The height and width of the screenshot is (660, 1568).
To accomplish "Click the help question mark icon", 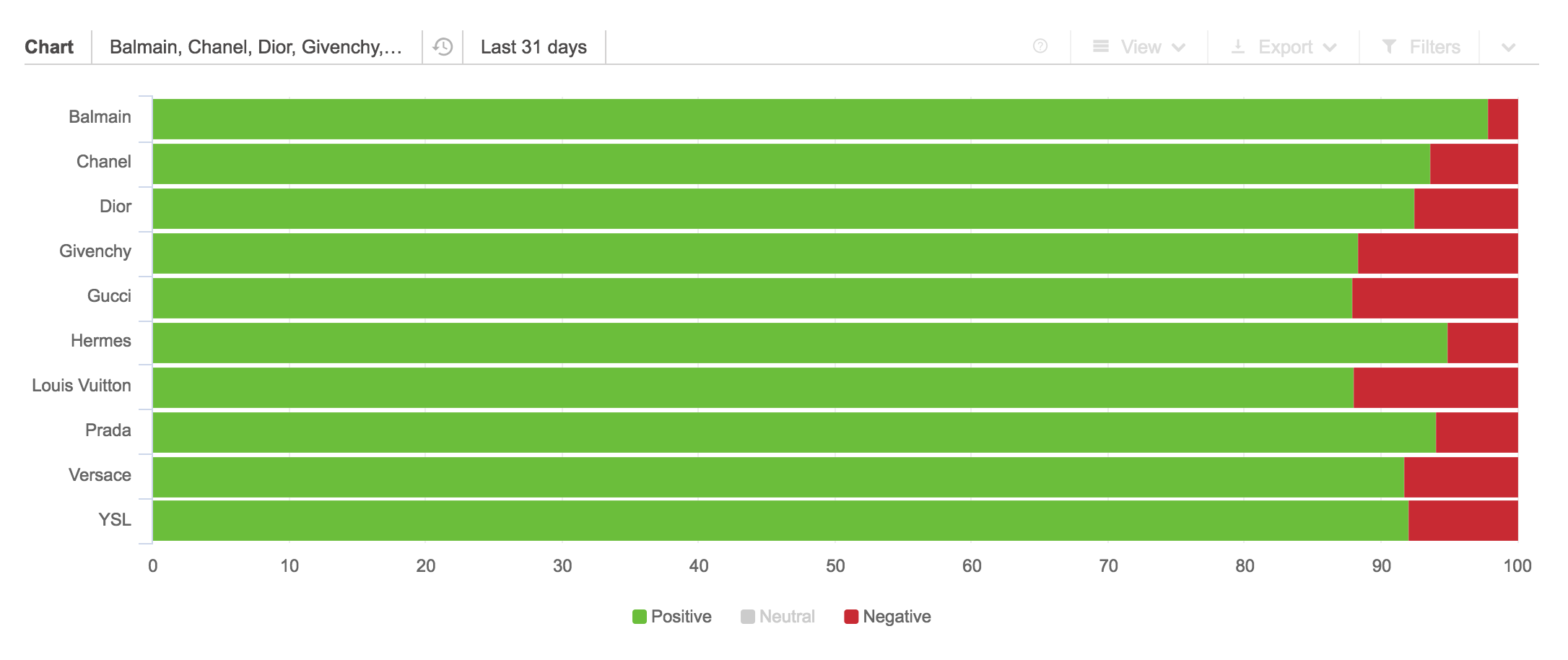I will click(1040, 46).
